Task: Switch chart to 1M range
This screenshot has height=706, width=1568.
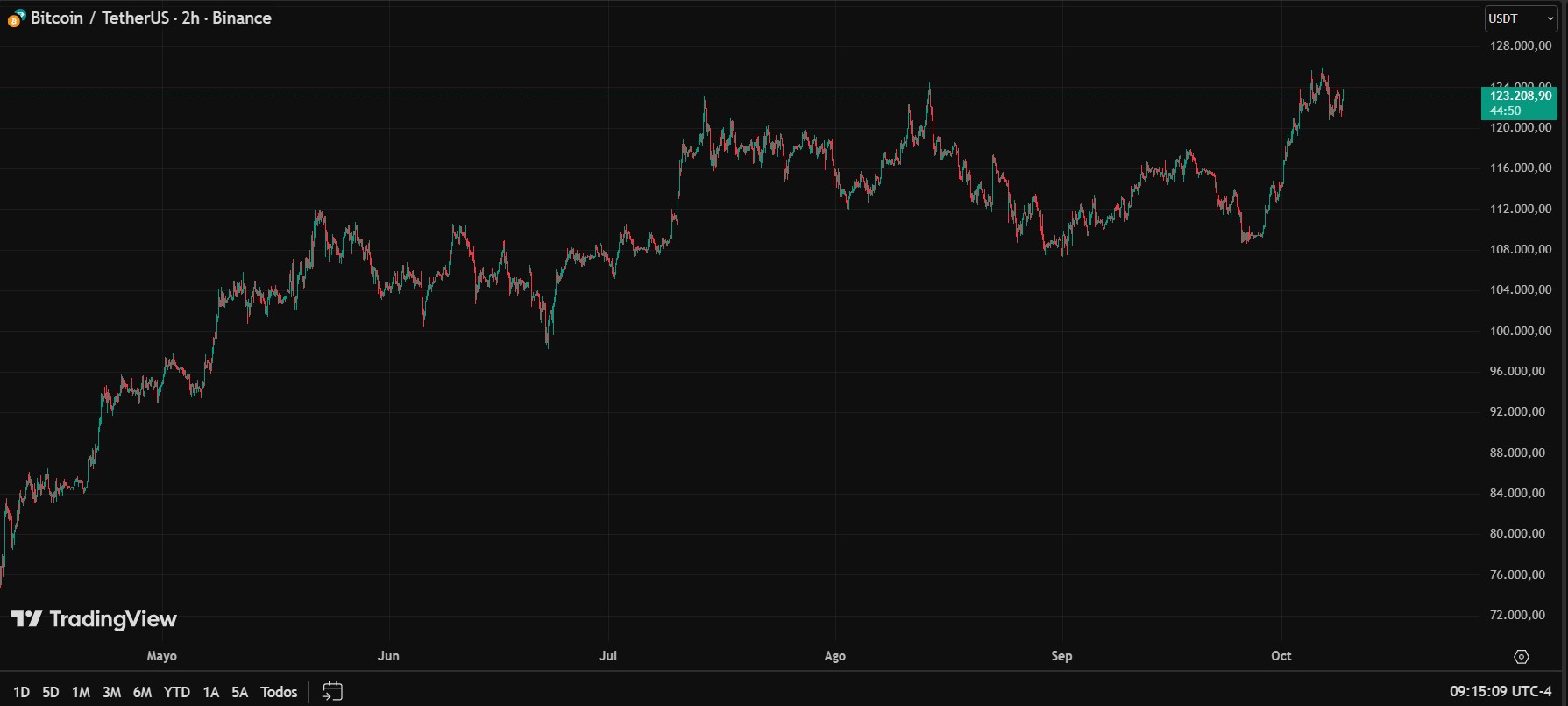Action: click(x=81, y=692)
